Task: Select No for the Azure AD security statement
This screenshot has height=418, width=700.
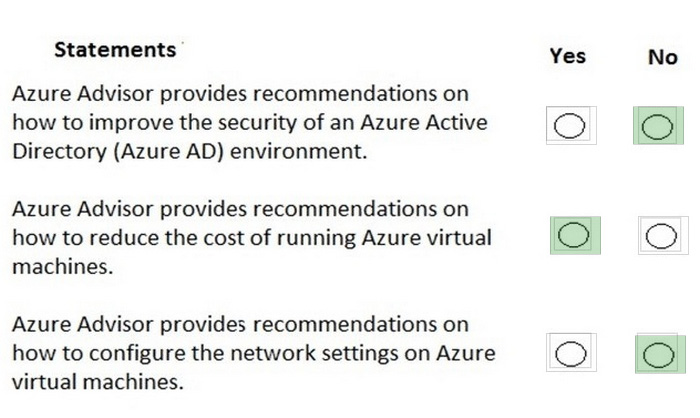Action: [657, 127]
